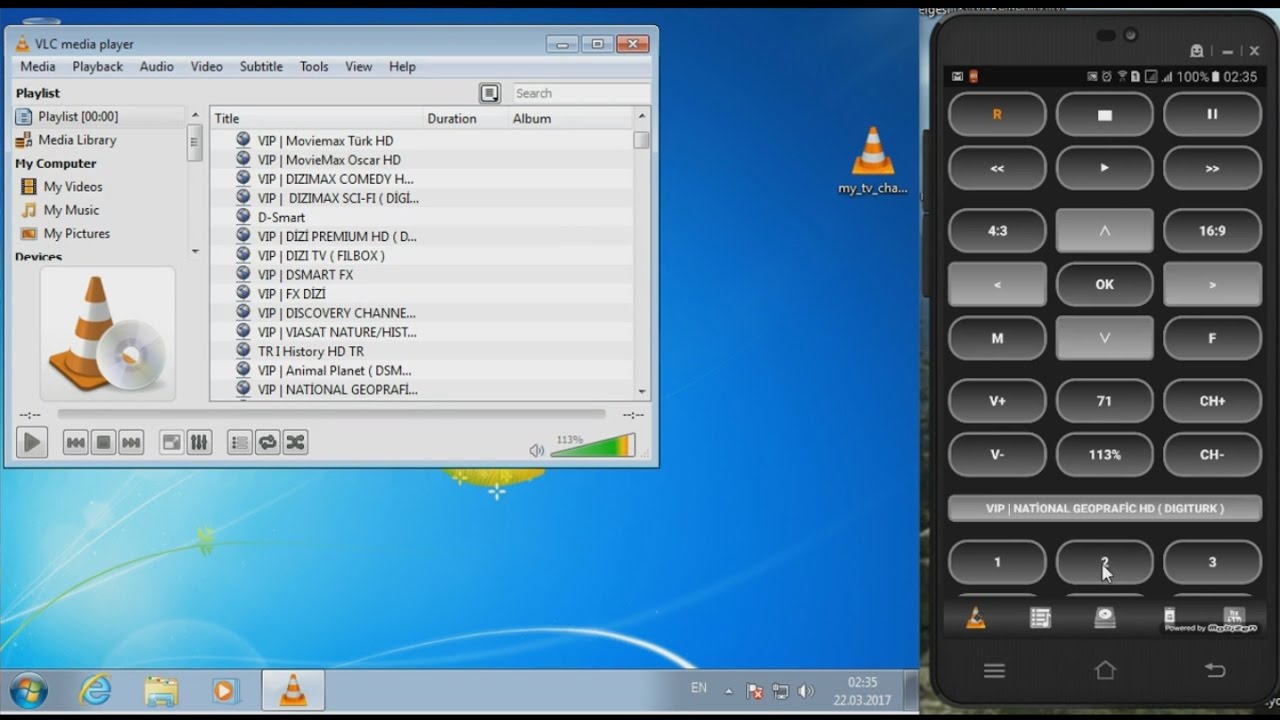
Task: Skip to previous media in VLC
Action: pos(75,442)
